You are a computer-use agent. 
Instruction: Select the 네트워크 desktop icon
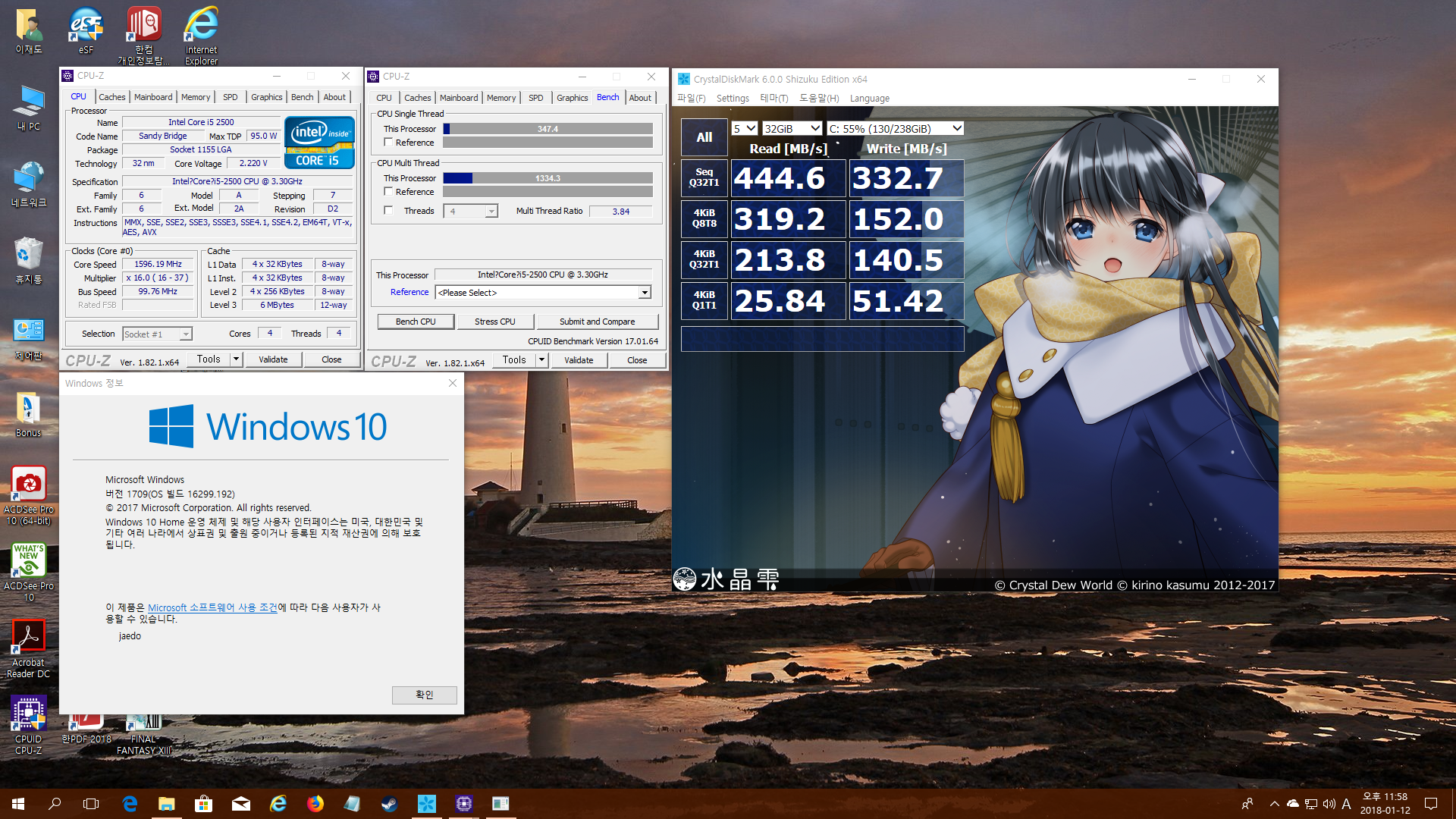tap(29, 184)
